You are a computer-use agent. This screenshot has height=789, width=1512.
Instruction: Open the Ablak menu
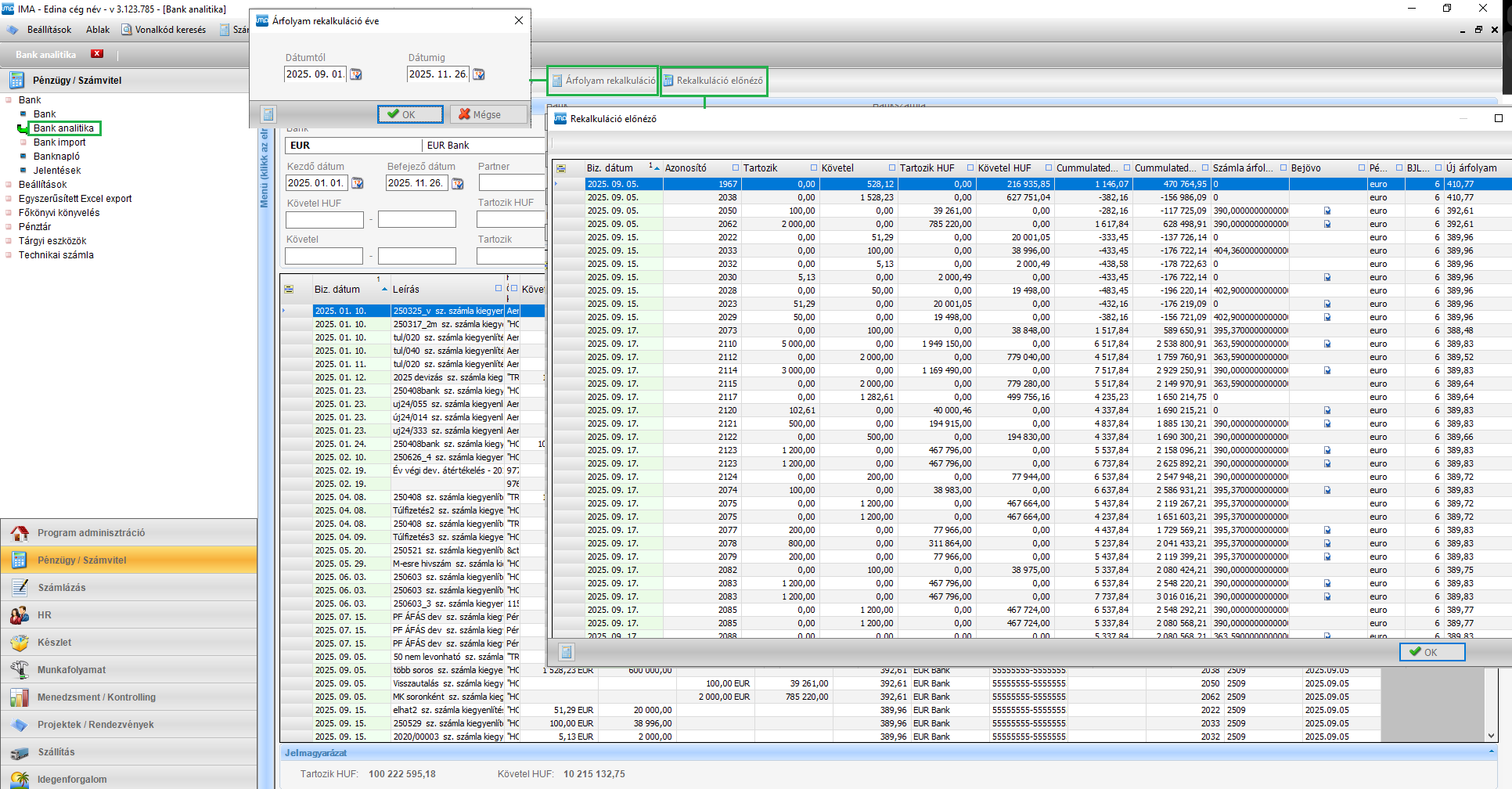(x=98, y=30)
